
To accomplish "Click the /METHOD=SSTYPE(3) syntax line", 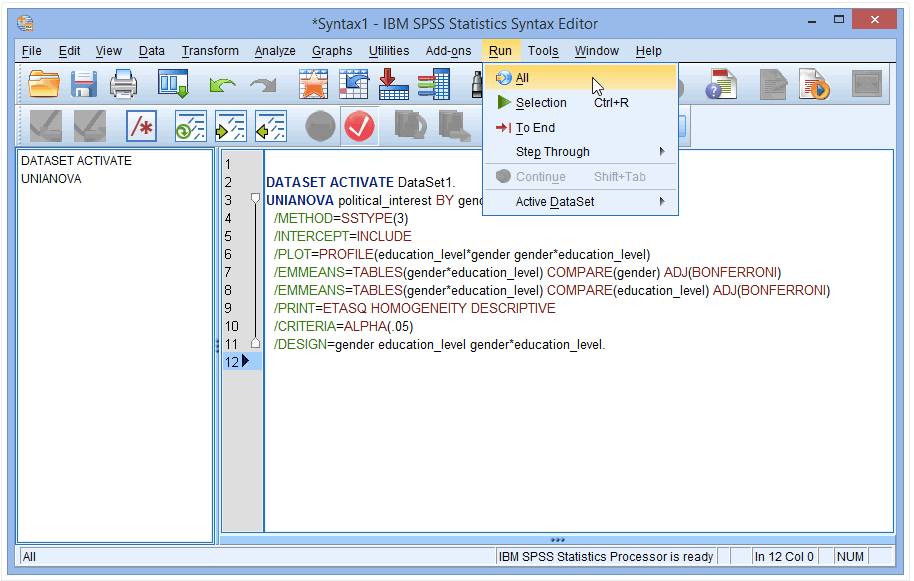I will click(341, 218).
